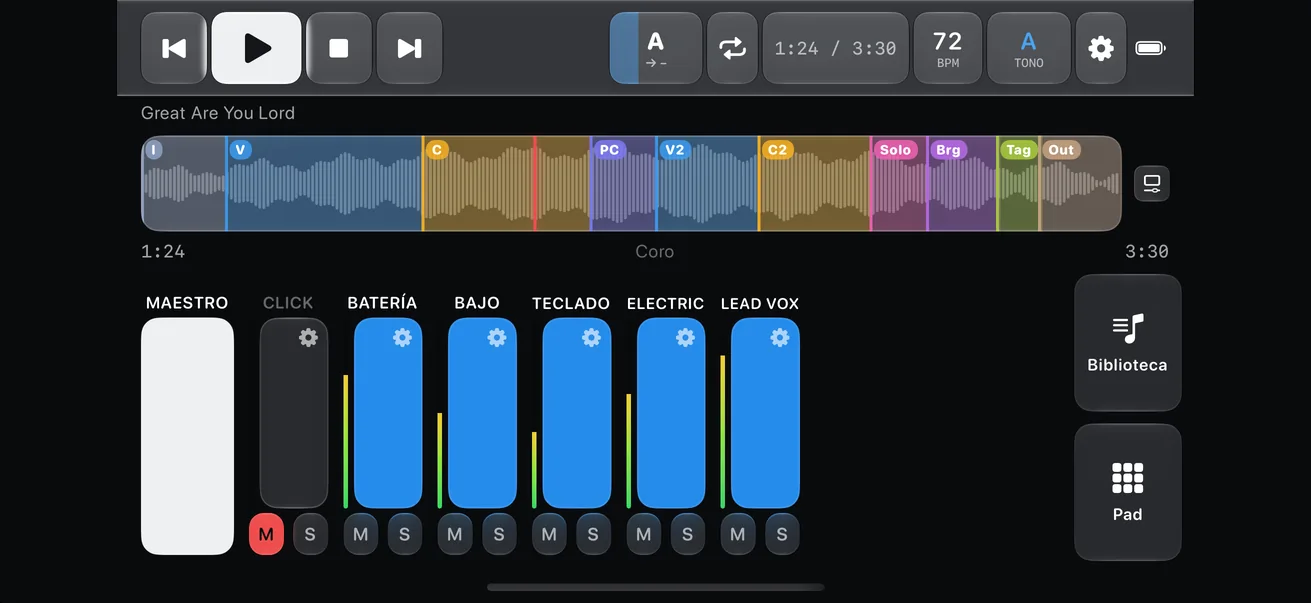Toggle the loop repeat icon

733,48
